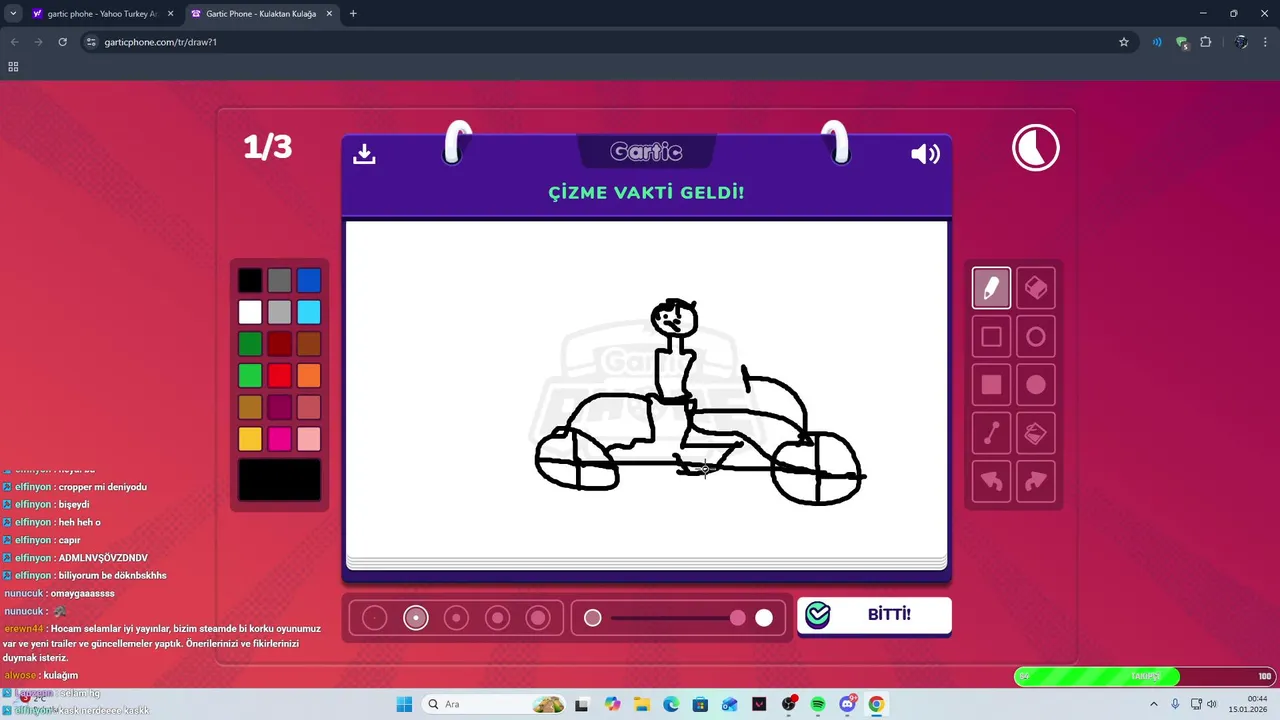Open the large current-color picker box
Screen dimensions: 1280x720
pyautogui.click(x=280, y=480)
